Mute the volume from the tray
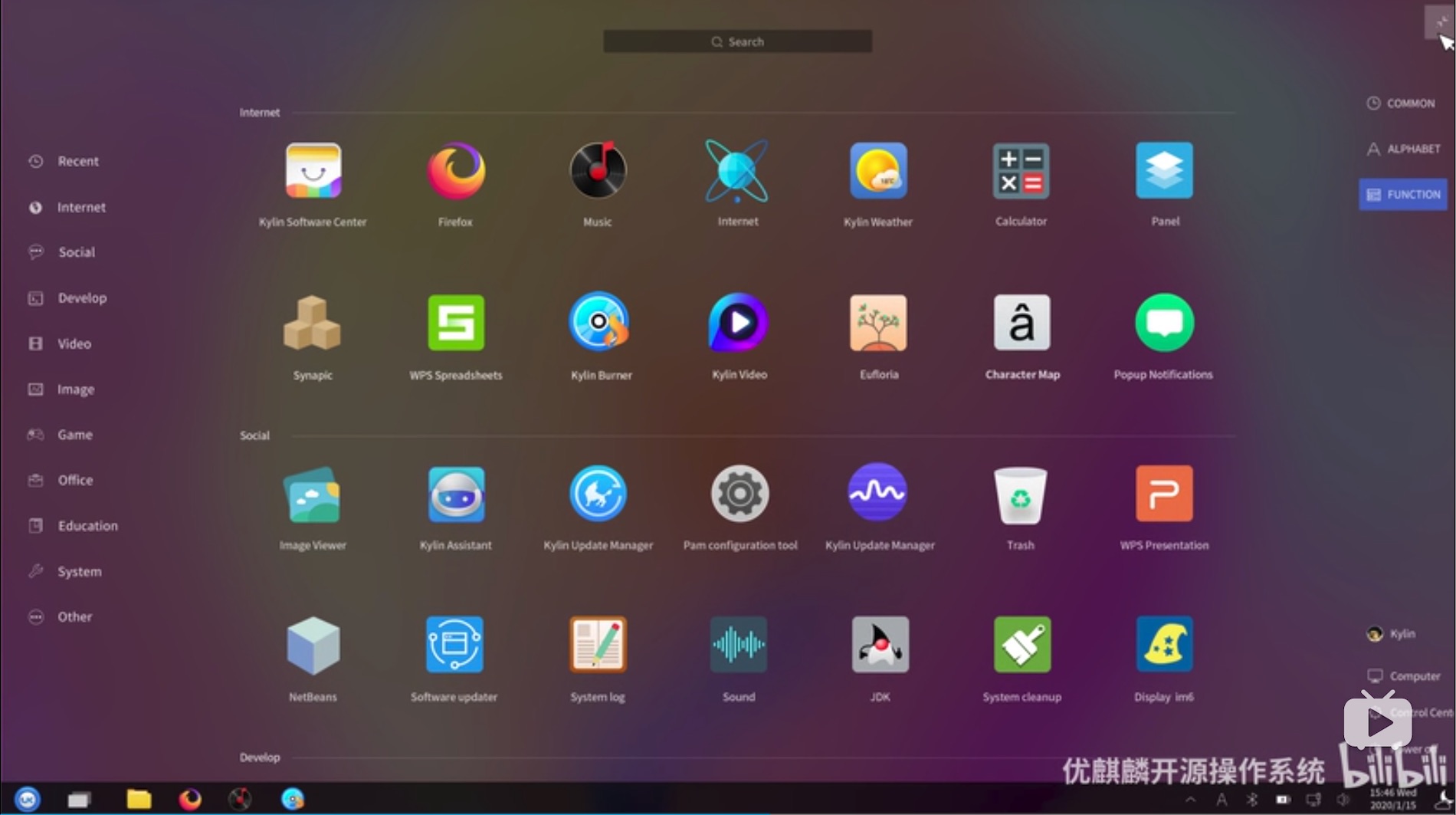The width and height of the screenshot is (1456, 815). (x=1342, y=799)
